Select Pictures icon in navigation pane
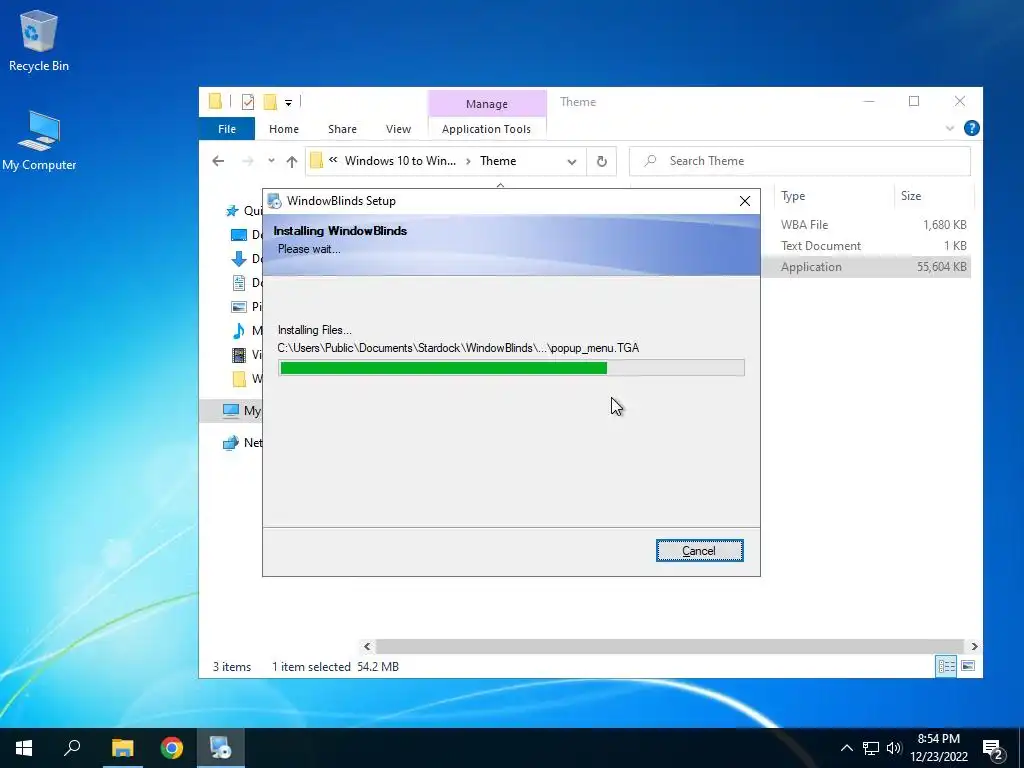This screenshot has height=768, width=1024. click(x=239, y=307)
